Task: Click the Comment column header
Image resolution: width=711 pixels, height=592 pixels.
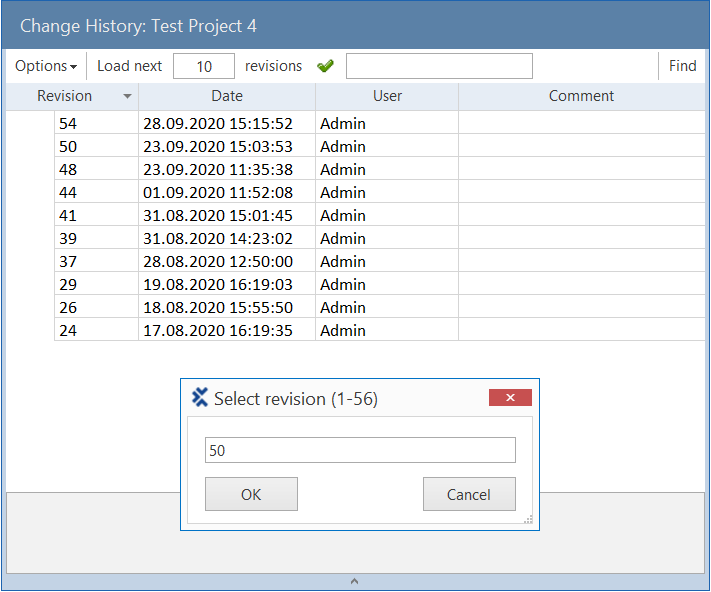Action: pos(581,96)
